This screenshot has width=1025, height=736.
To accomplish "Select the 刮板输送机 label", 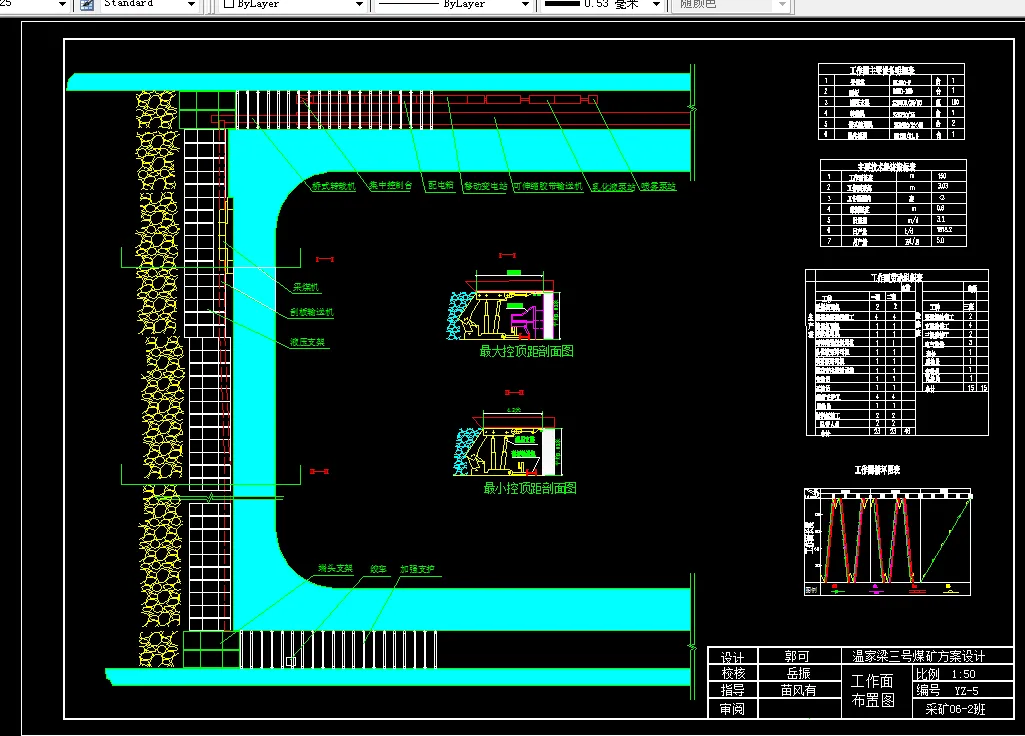I will click(x=312, y=312).
